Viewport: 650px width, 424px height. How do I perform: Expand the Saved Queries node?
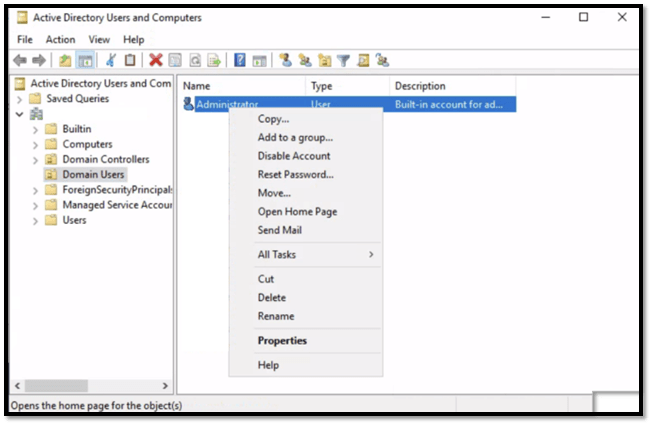(x=19, y=99)
